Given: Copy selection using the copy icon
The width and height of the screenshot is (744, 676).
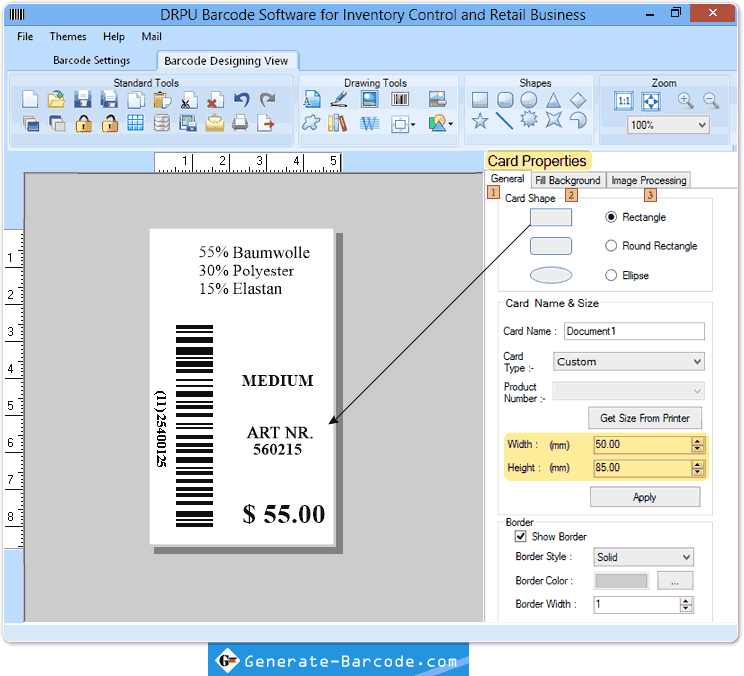Looking at the screenshot, I should pos(136,100).
